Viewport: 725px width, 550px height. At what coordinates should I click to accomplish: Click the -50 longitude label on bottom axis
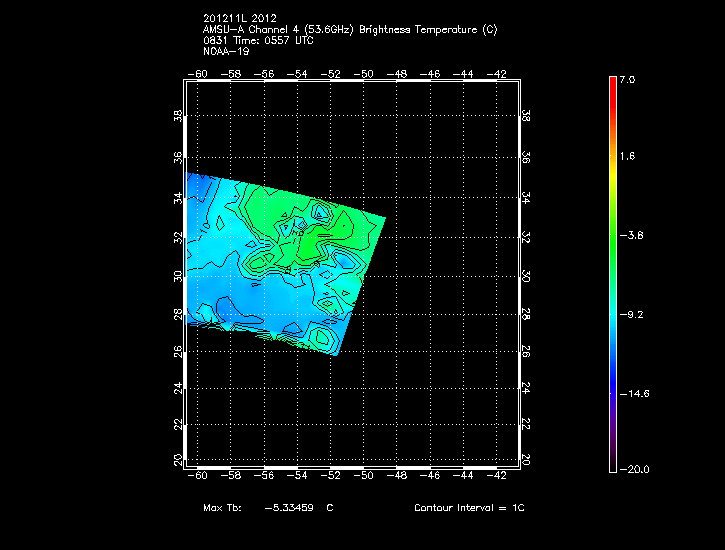point(365,476)
